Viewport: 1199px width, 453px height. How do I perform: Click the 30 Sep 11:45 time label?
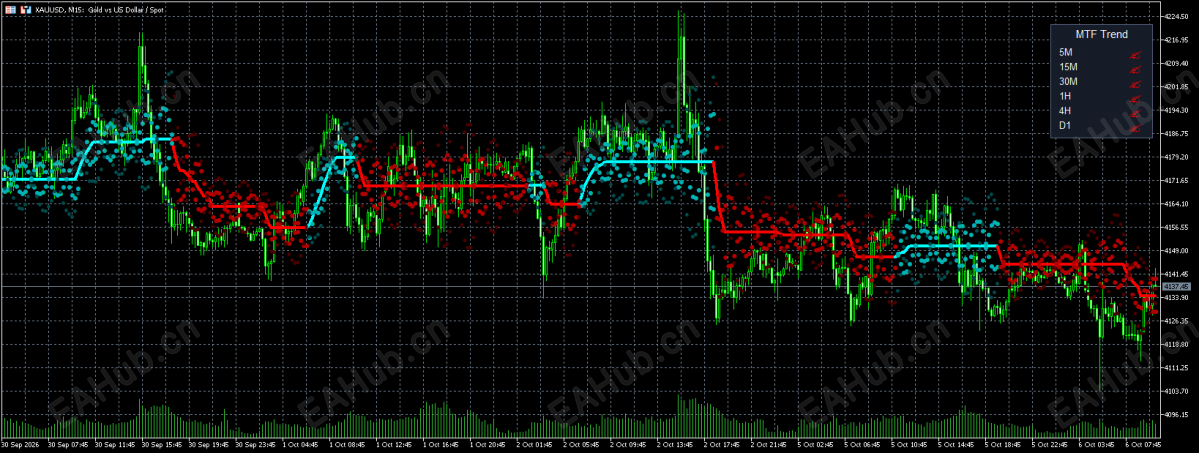(116, 444)
